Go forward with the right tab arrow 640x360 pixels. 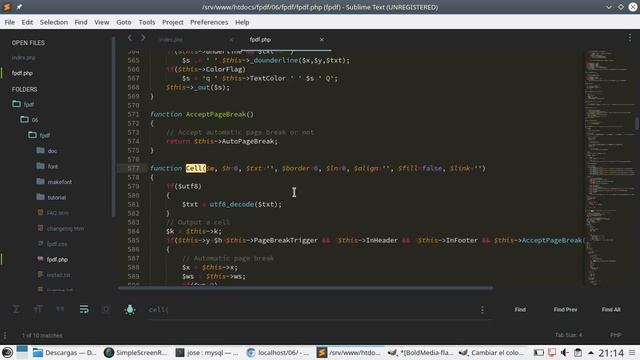point(143,38)
